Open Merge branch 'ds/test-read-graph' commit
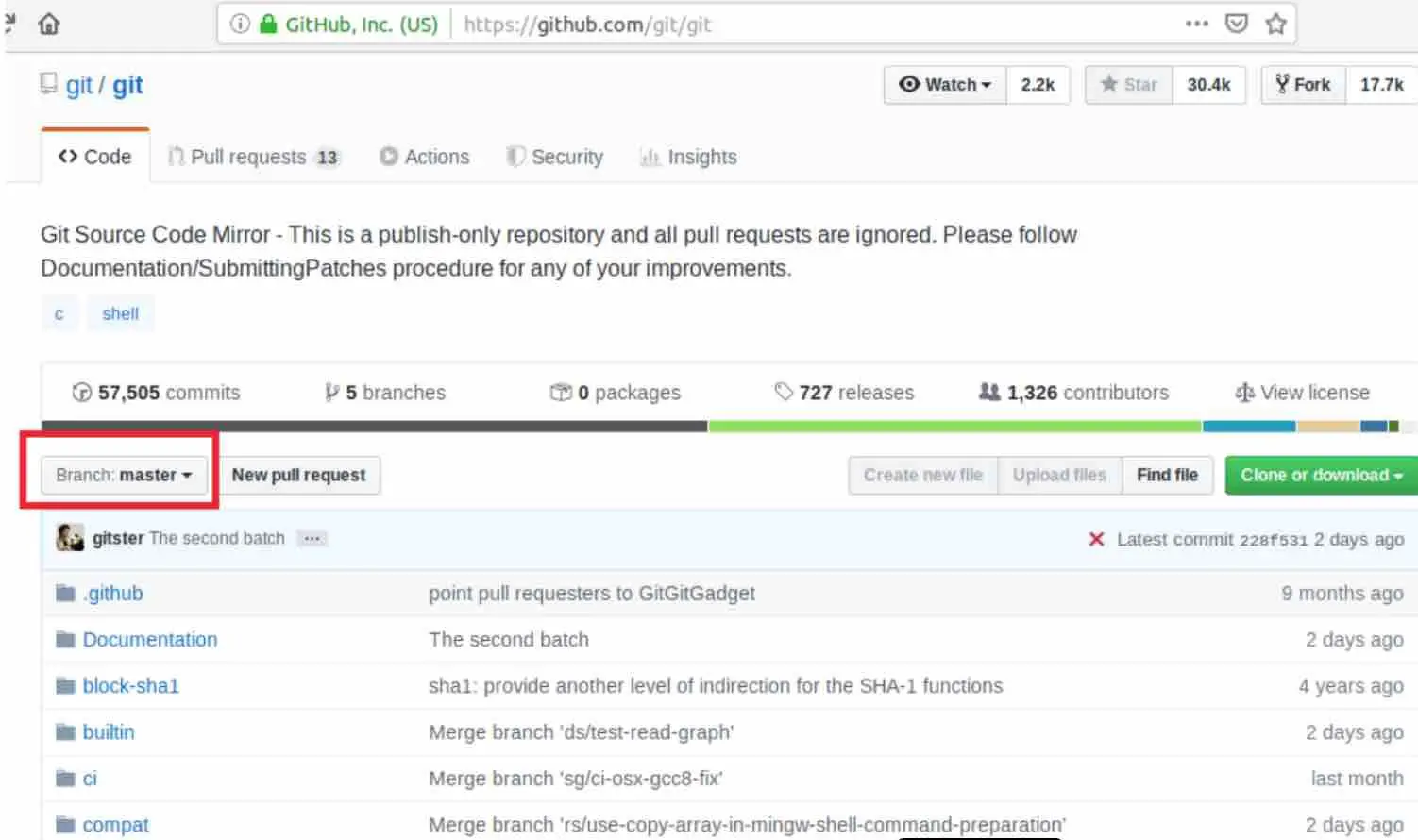Image resolution: width=1418 pixels, height=840 pixels. 581,731
